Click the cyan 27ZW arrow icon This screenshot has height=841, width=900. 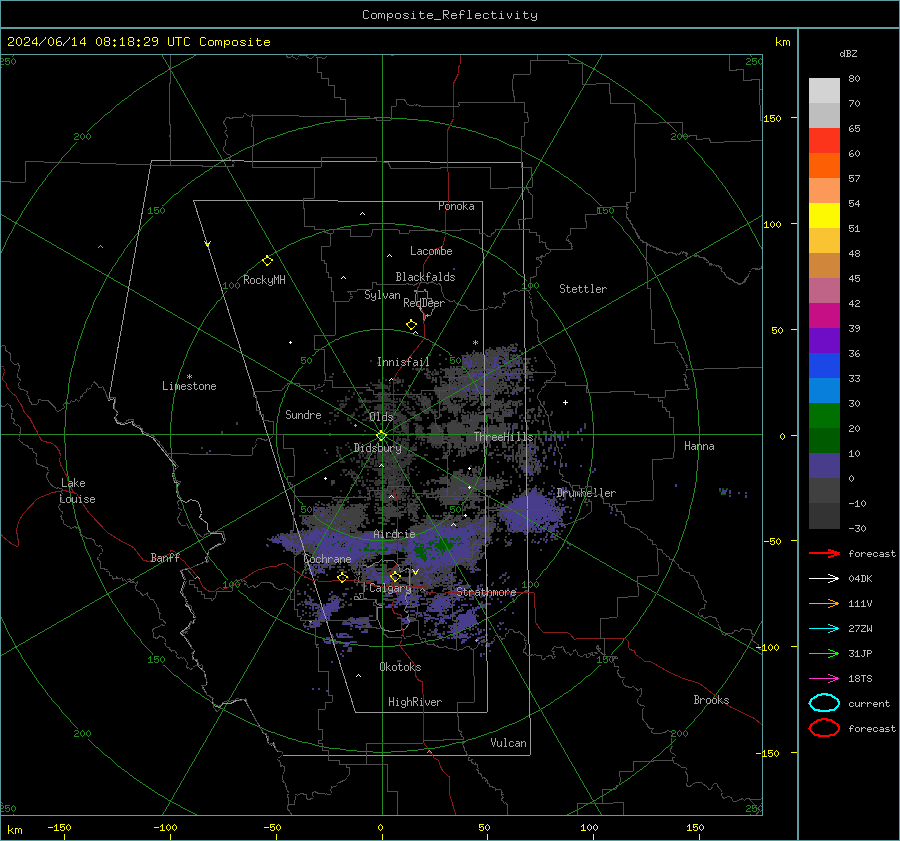(x=824, y=628)
